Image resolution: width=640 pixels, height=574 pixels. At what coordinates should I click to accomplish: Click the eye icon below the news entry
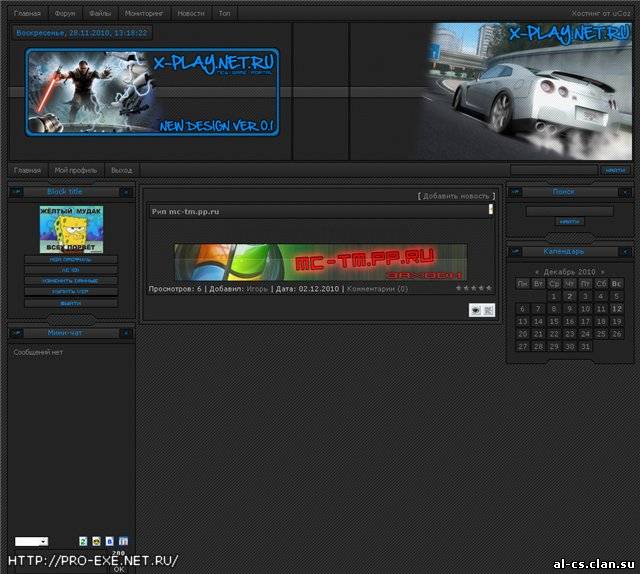tap(474, 310)
